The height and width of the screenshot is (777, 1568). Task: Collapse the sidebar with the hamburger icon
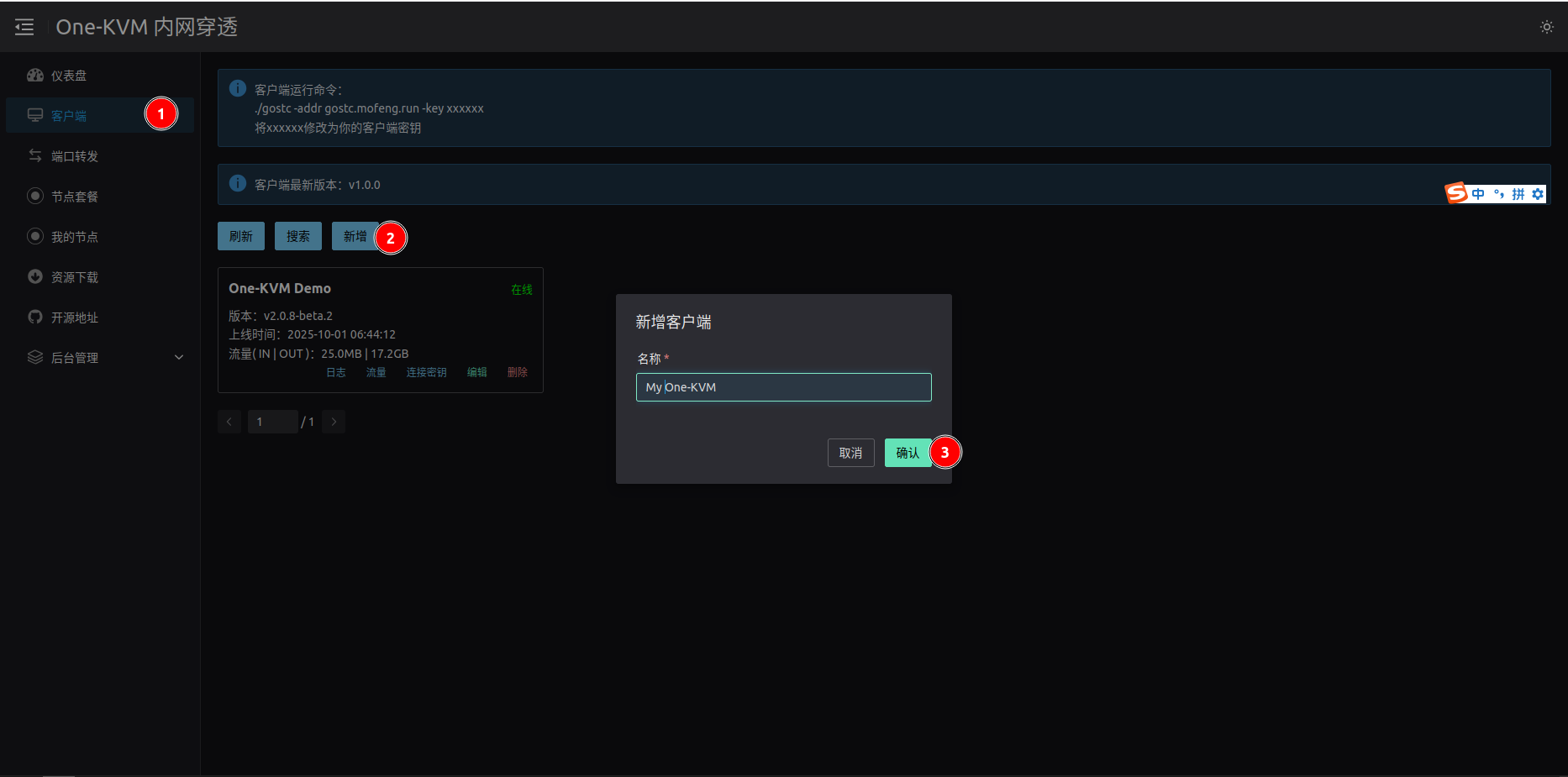click(x=24, y=27)
